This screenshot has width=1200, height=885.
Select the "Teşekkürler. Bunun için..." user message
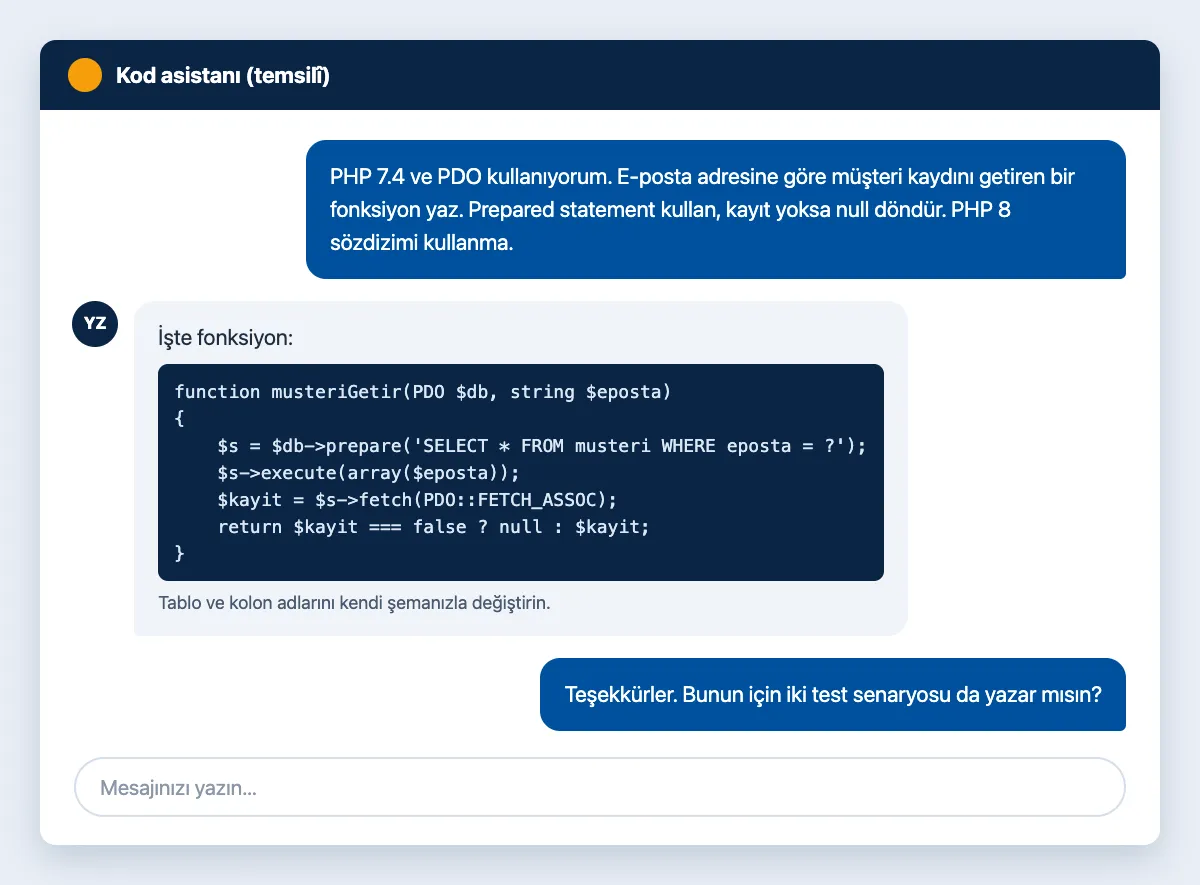[x=833, y=694]
